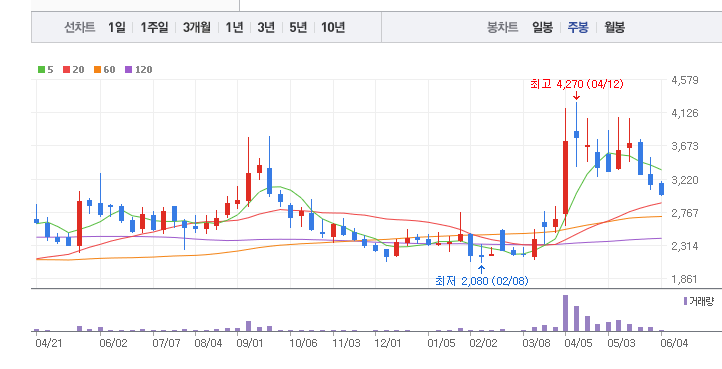Click the purple 120 moving average swatch
The height and width of the screenshot is (369, 722).
coord(128,70)
